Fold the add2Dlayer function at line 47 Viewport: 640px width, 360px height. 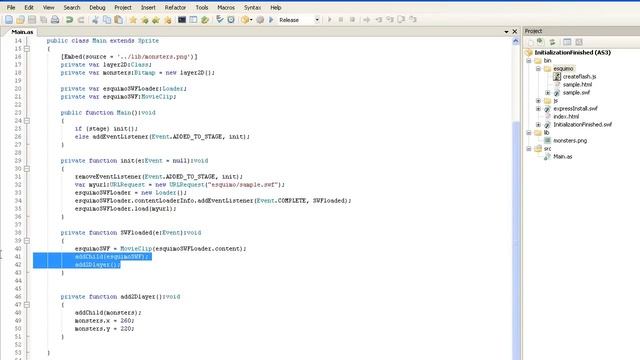pos(27,304)
